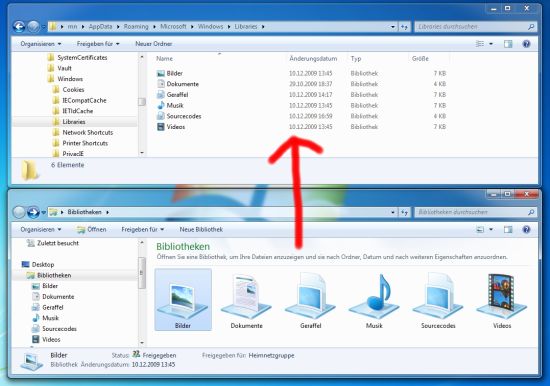Select Desktop in navigation pane
The width and height of the screenshot is (550, 386).
pos(38,265)
